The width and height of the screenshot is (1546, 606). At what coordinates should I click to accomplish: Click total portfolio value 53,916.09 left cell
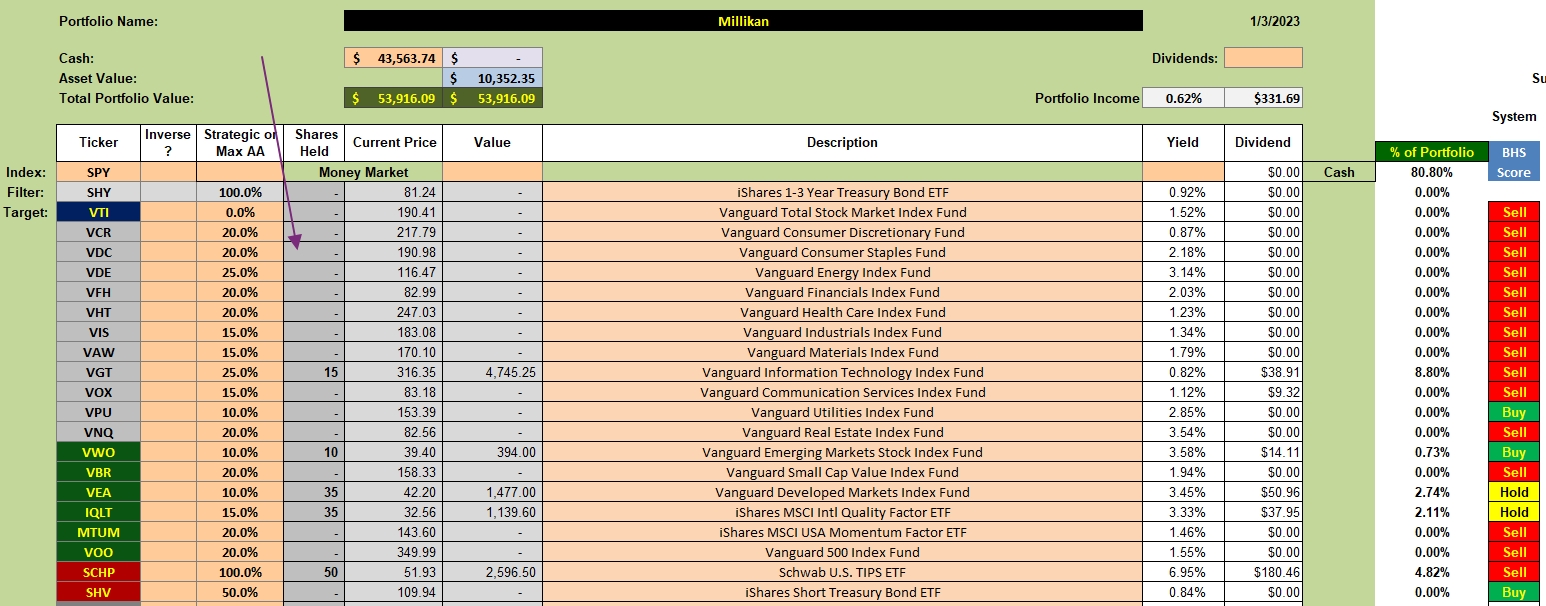[393, 98]
